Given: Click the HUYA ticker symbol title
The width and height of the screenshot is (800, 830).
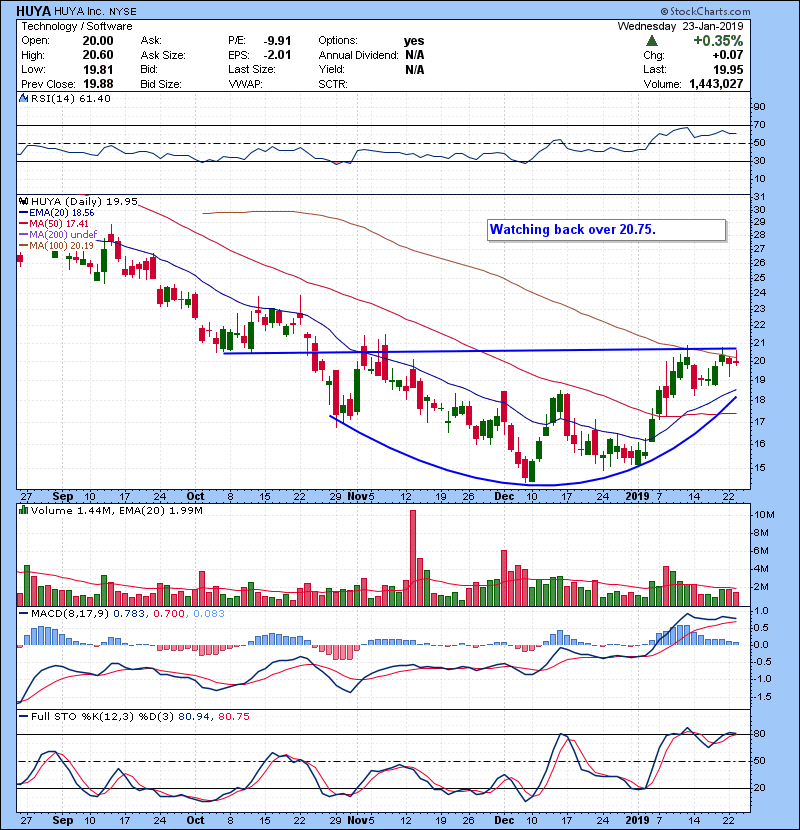Looking at the screenshot, I should click(x=33, y=11).
